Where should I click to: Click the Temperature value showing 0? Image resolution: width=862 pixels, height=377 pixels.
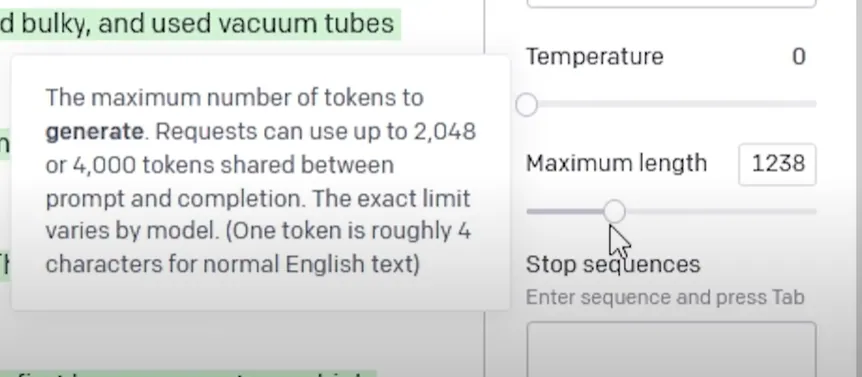pos(799,57)
